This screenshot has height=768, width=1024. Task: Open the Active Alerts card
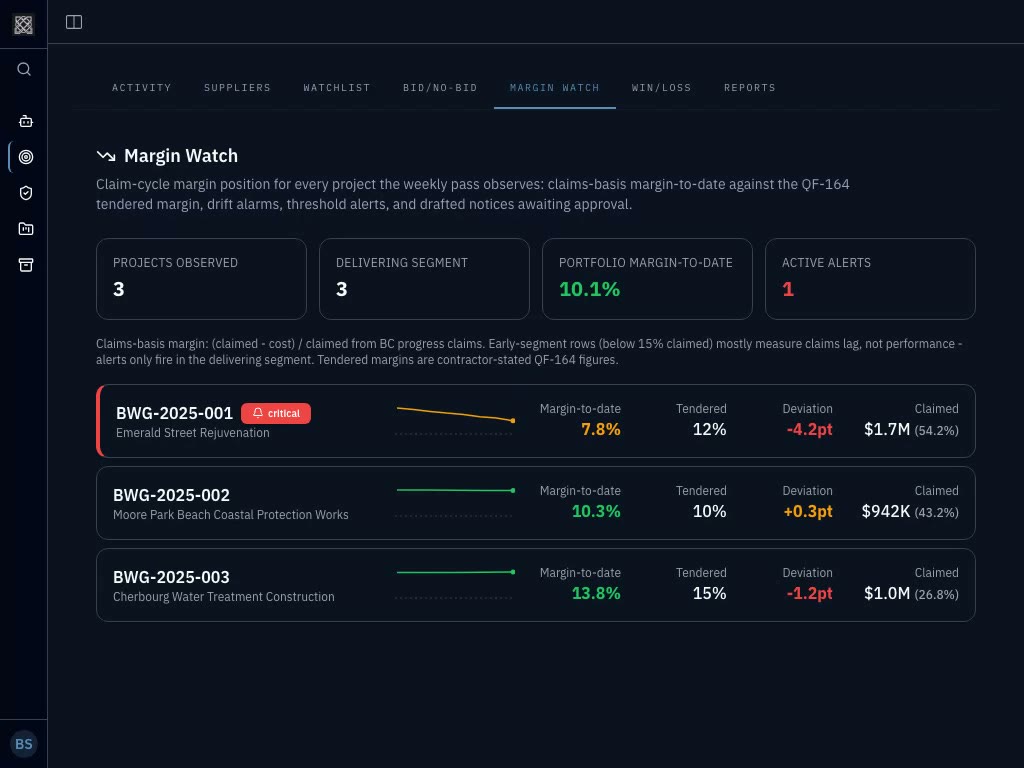pyautogui.click(x=871, y=279)
